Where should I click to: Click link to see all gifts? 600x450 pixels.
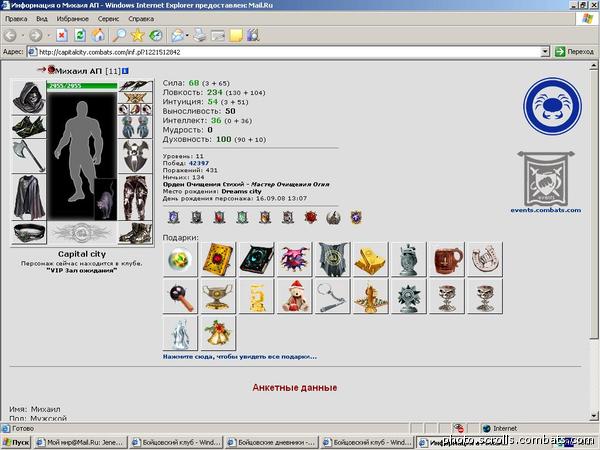(240, 357)
